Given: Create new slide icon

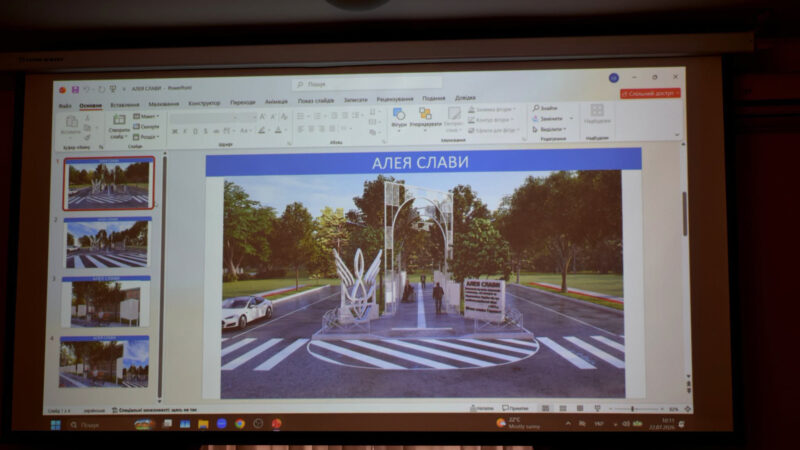Looking at the screenshot, I should coord(119,120).
